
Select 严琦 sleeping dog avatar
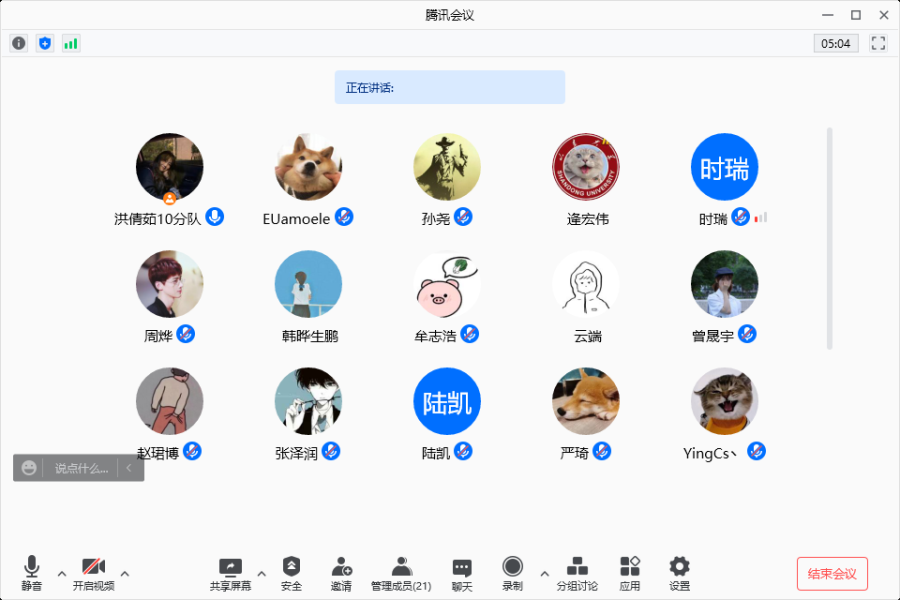(585, 401)
